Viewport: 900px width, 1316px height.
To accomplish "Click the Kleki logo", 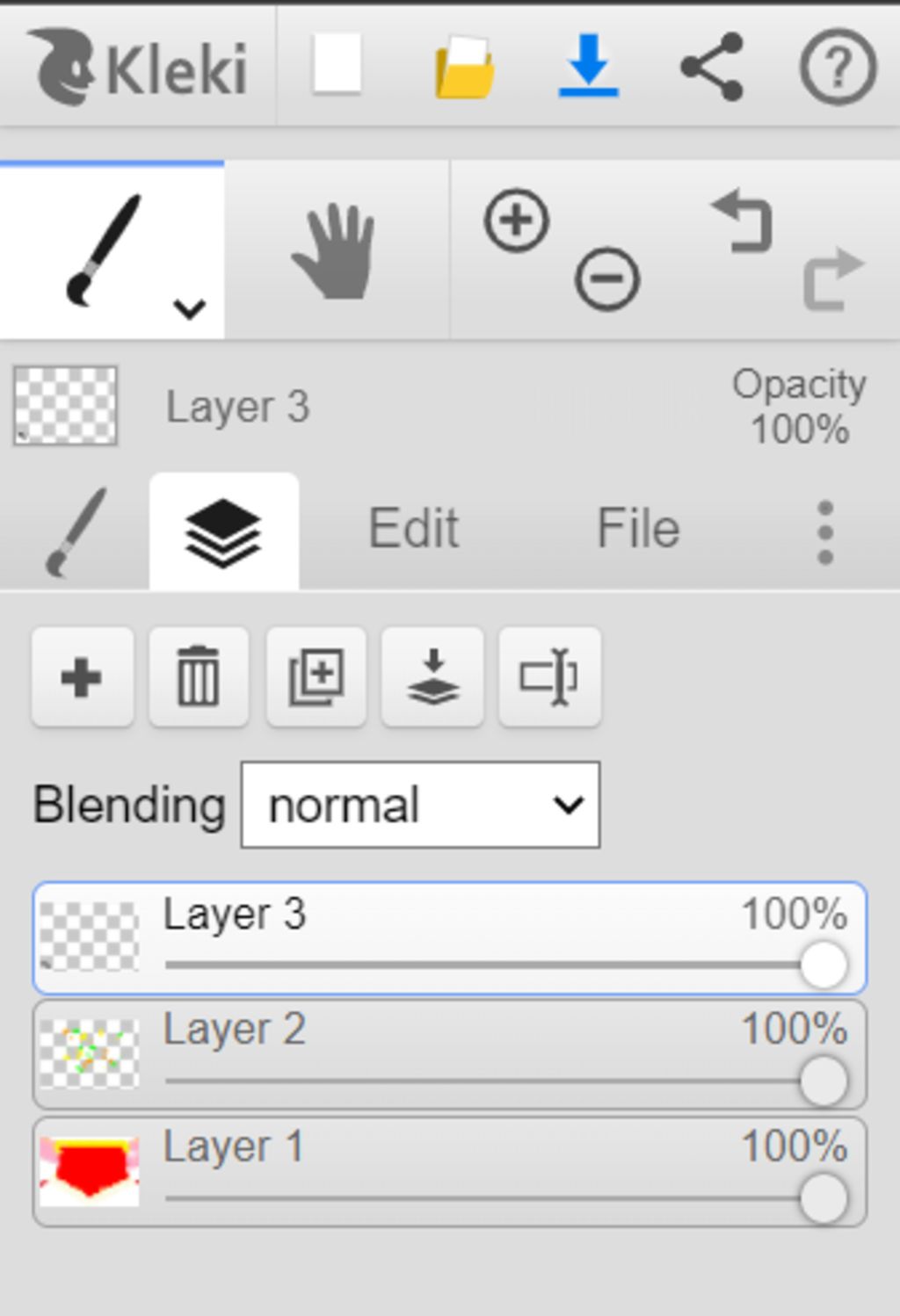I will point(138,67).
